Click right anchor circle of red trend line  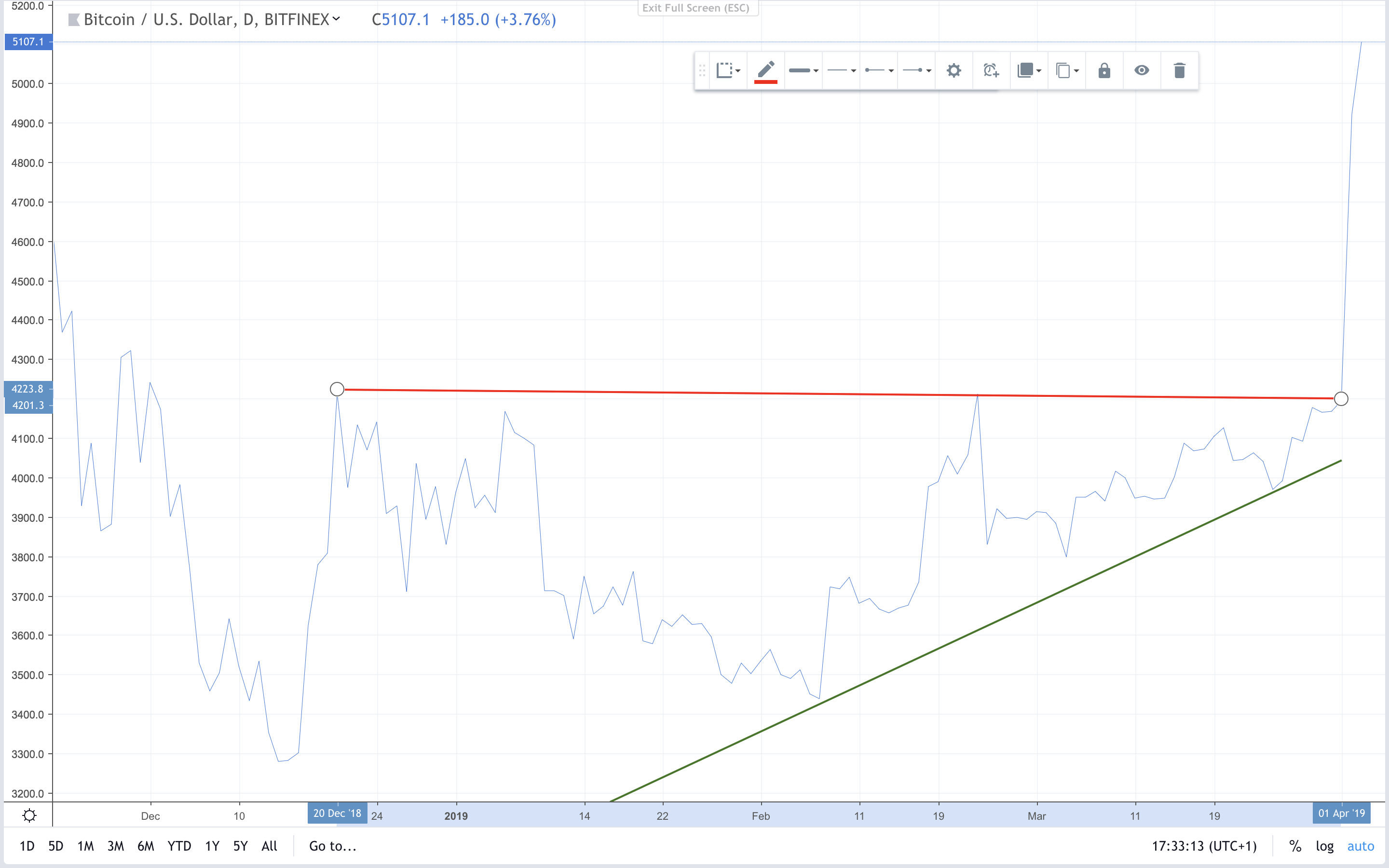1341,398
